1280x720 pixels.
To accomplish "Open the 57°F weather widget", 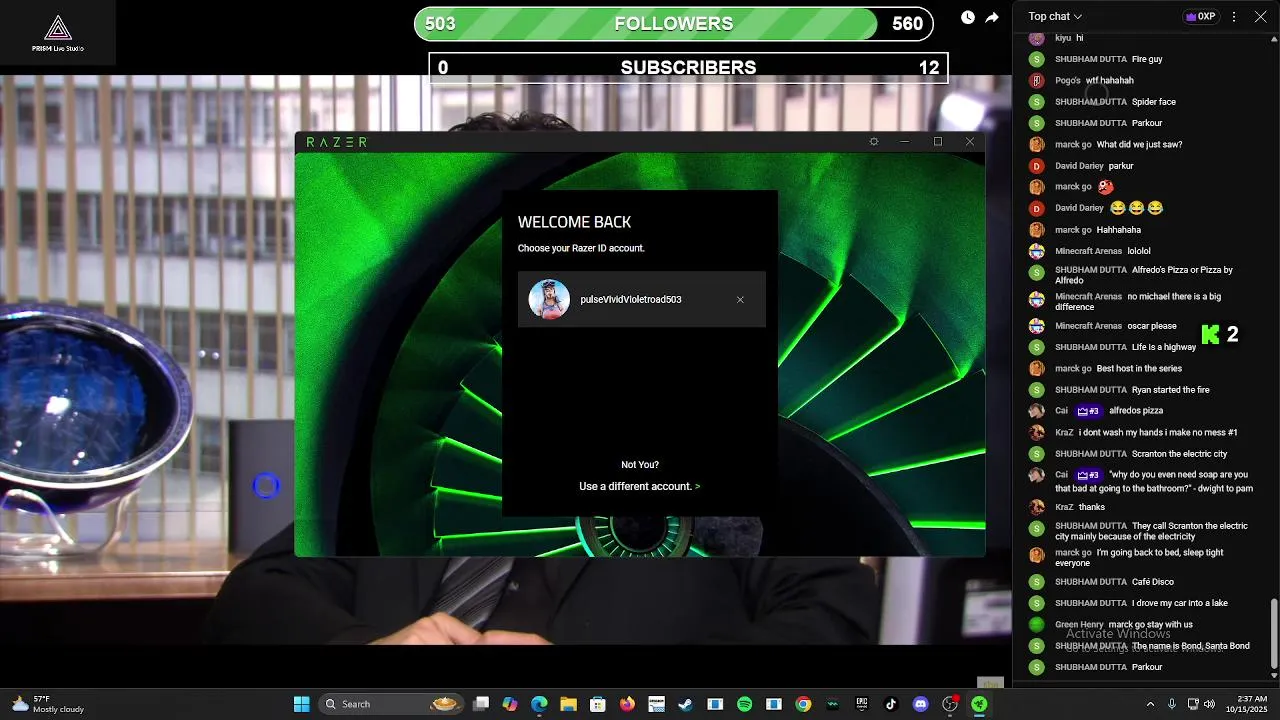I will coord(47,704).
